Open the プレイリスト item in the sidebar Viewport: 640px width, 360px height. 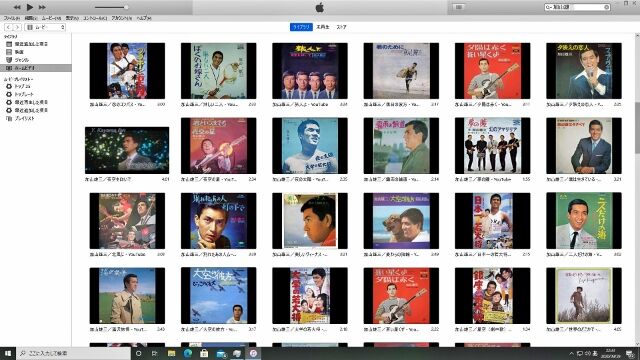click(24, 118)
